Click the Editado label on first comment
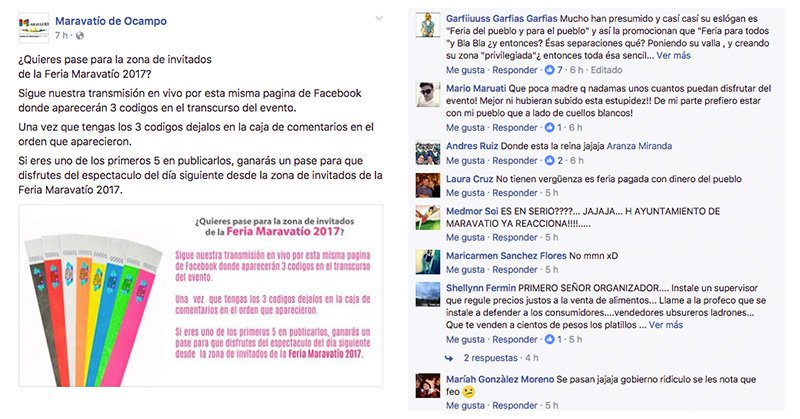800x419 pixels. [606, 70]
